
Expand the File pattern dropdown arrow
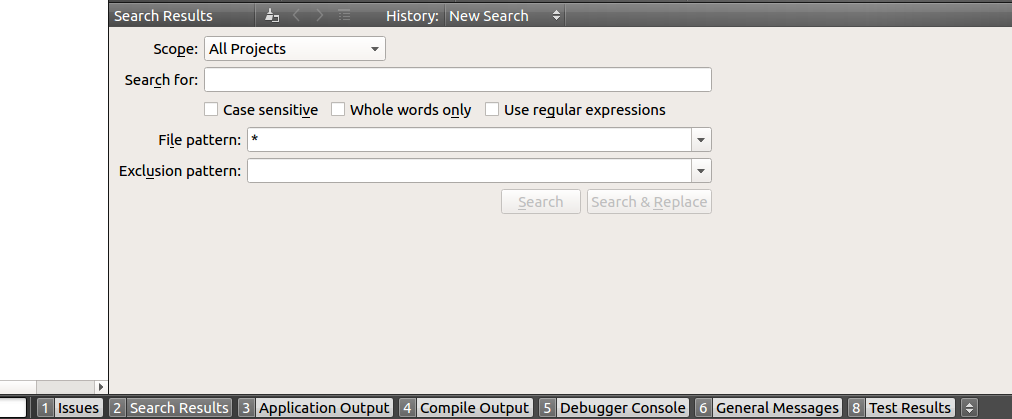pos(701,140)
